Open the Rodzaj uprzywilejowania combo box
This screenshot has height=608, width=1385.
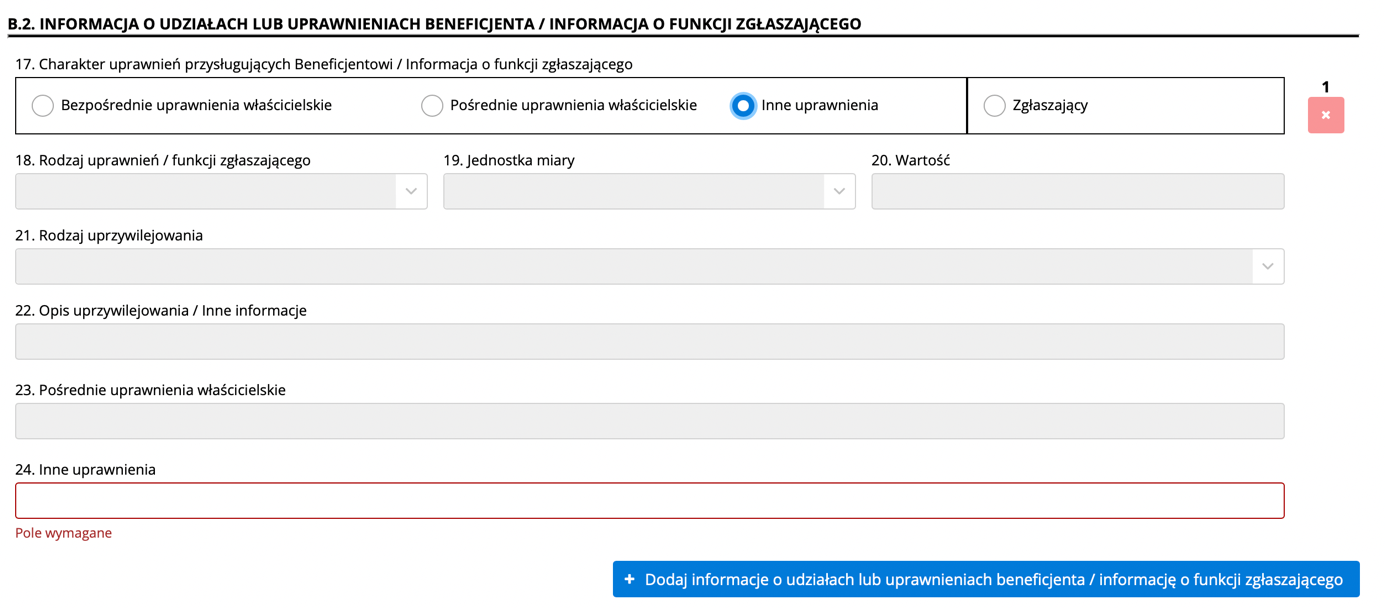click(633, 267)
